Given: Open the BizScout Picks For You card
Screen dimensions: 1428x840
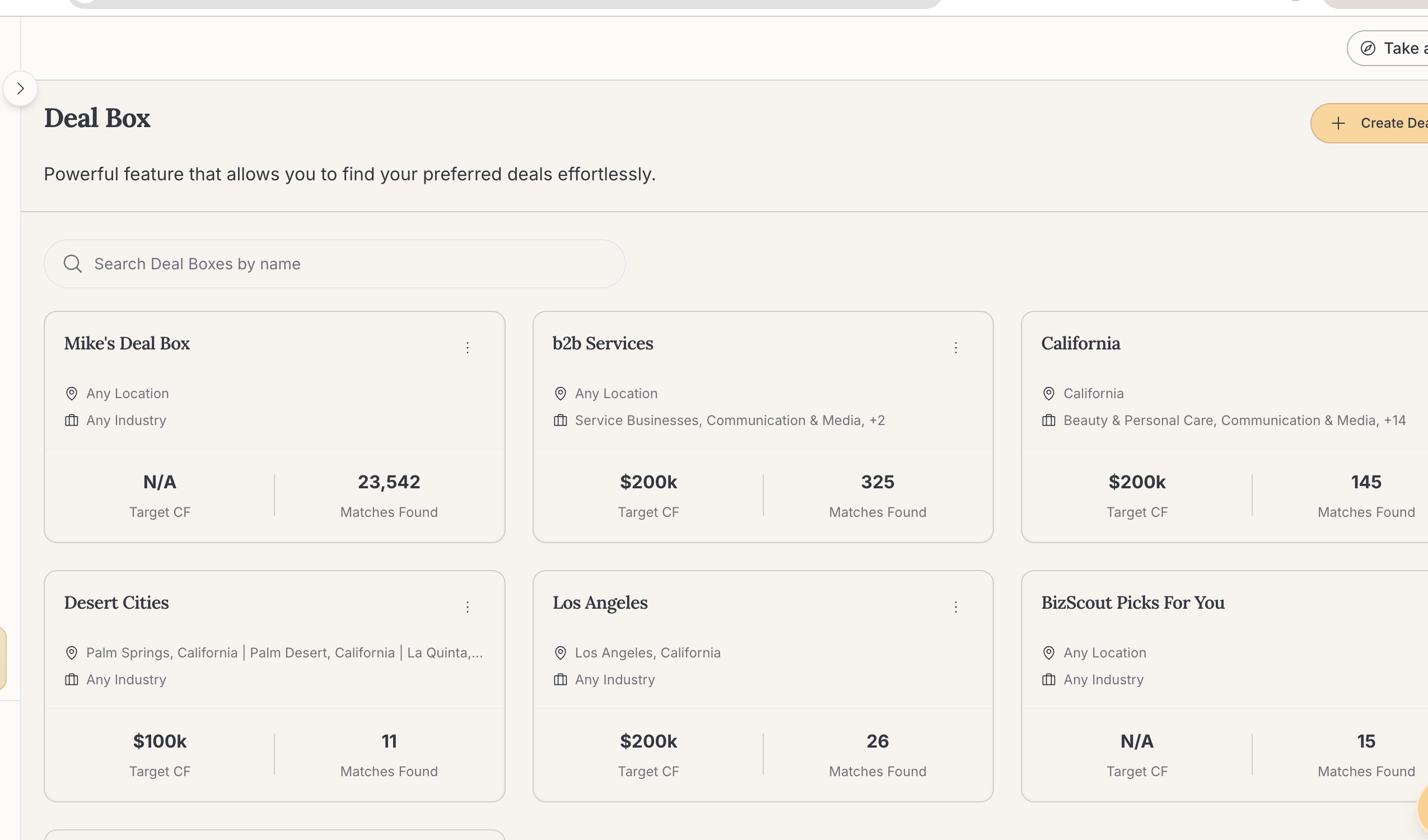Looking at the screenshot, I should pyautogui.click(x=1132, y=603).
